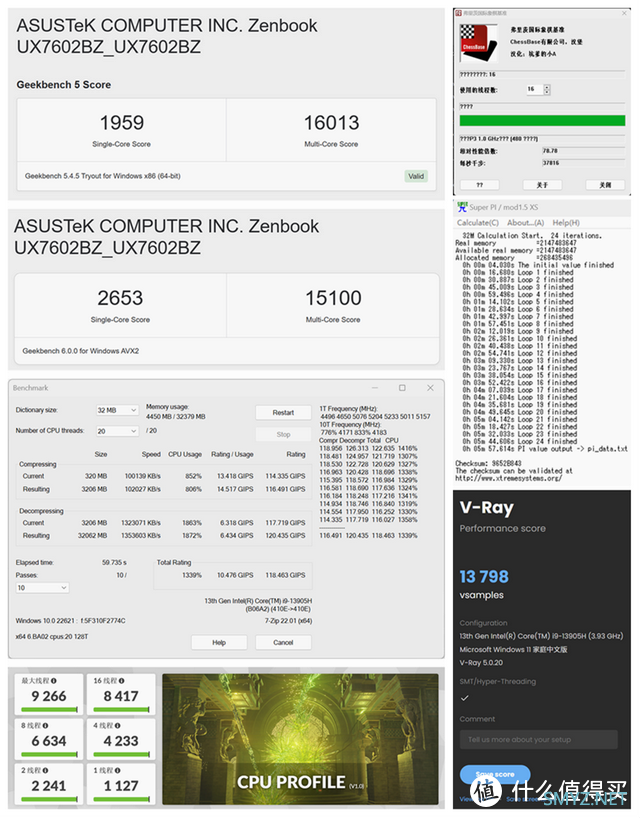
Task: Click the Valid badge in Geekbench 5
Action: click(416, 176)
